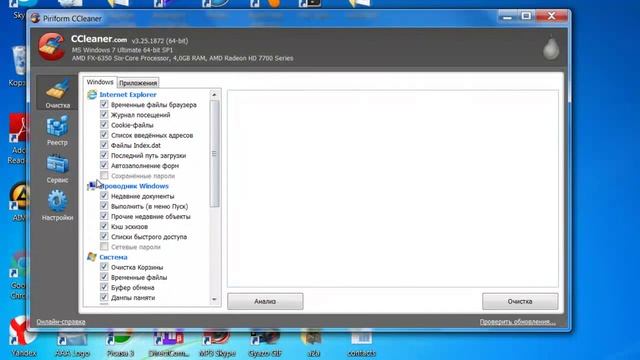640x360 pixels.
Task: Click the Проводник Windows category icon
Action: pyautogui.click(x=92, y=186)
